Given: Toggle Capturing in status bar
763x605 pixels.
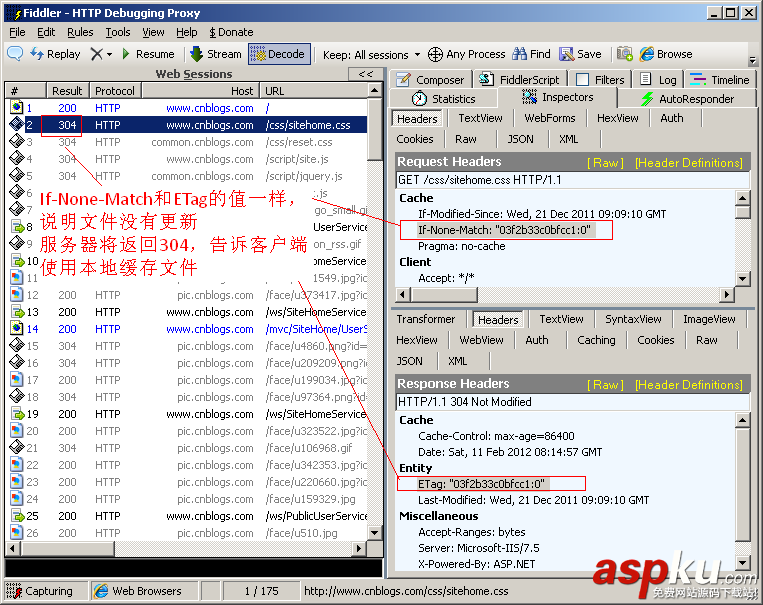Looking at the screenshot, I should click(45, 591).
